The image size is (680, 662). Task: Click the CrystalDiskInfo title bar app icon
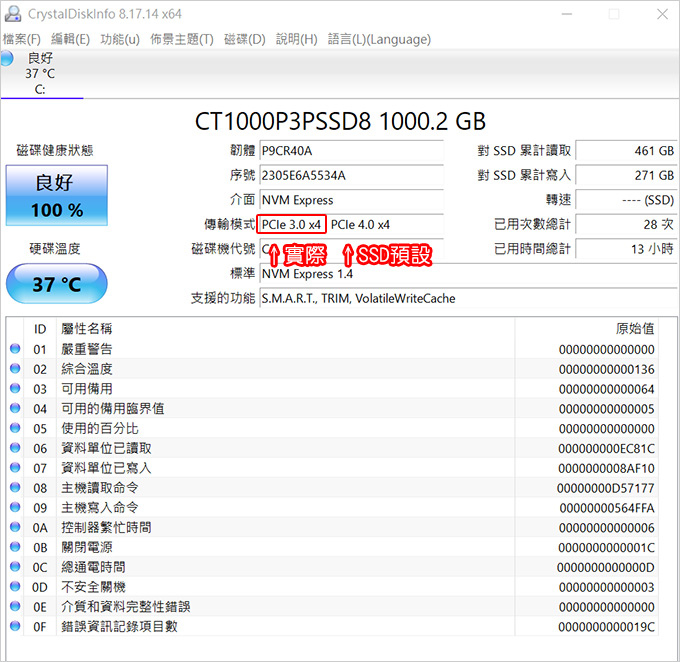click(13, 14)
